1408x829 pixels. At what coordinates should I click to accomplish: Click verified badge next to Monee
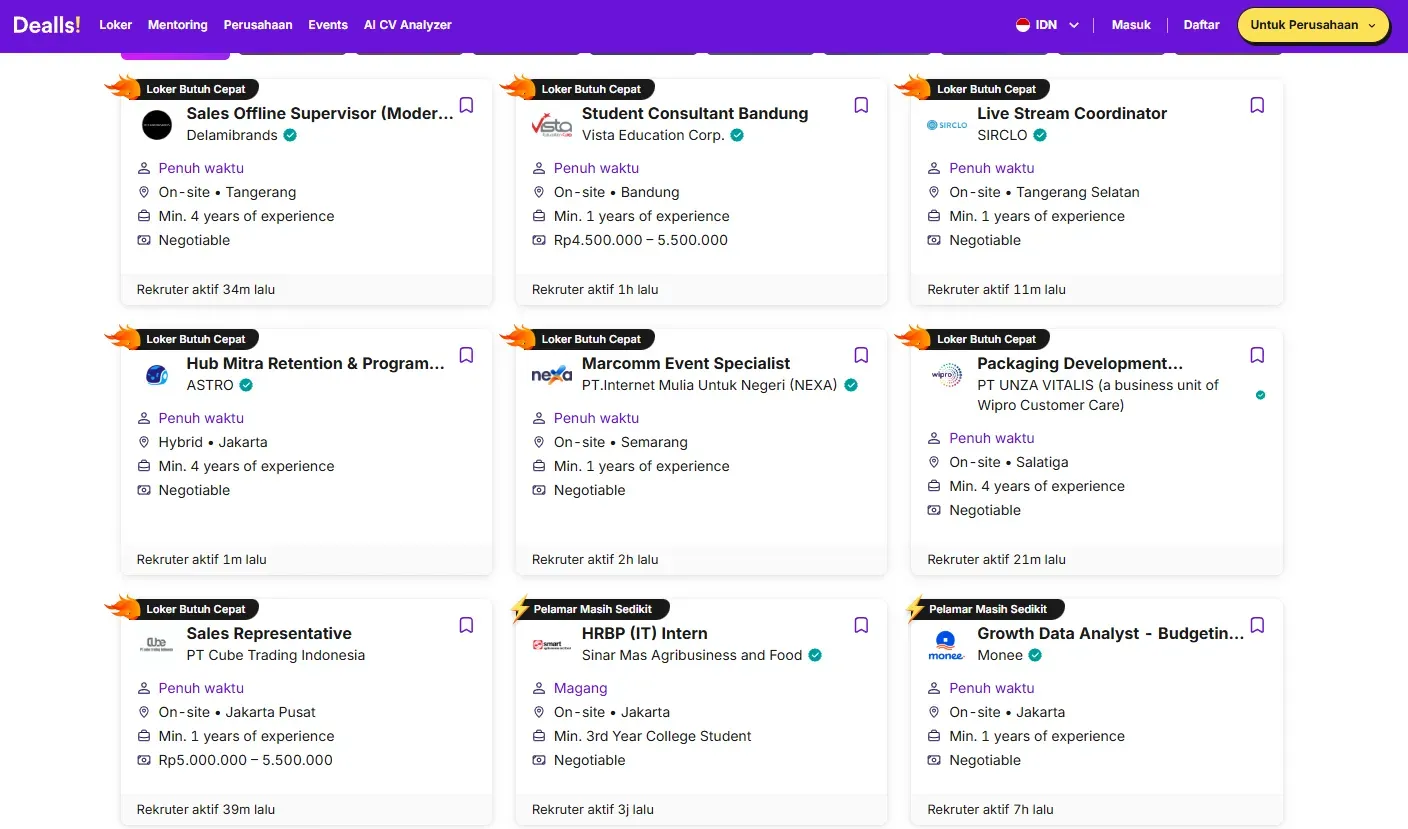[1035, 655]
